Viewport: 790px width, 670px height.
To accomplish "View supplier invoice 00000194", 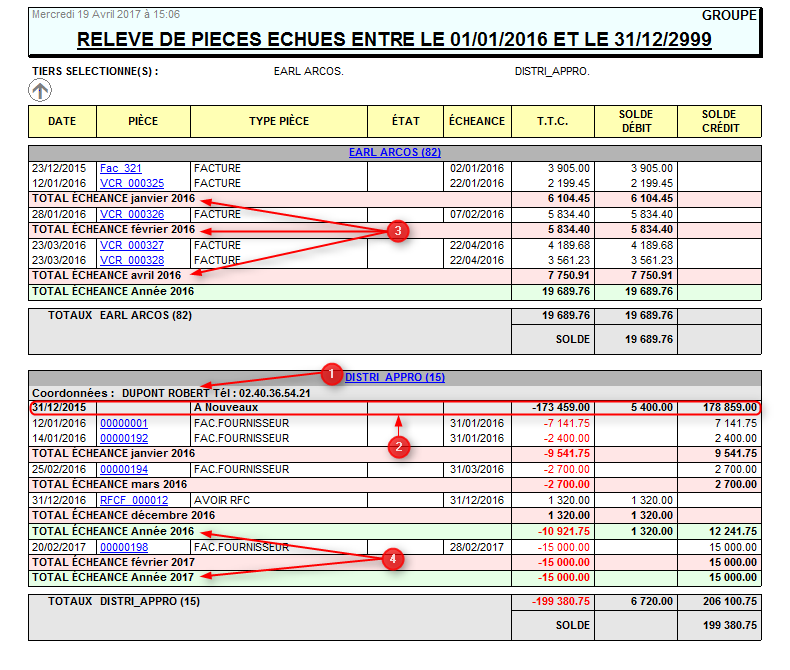I will (x=124, y=469).
